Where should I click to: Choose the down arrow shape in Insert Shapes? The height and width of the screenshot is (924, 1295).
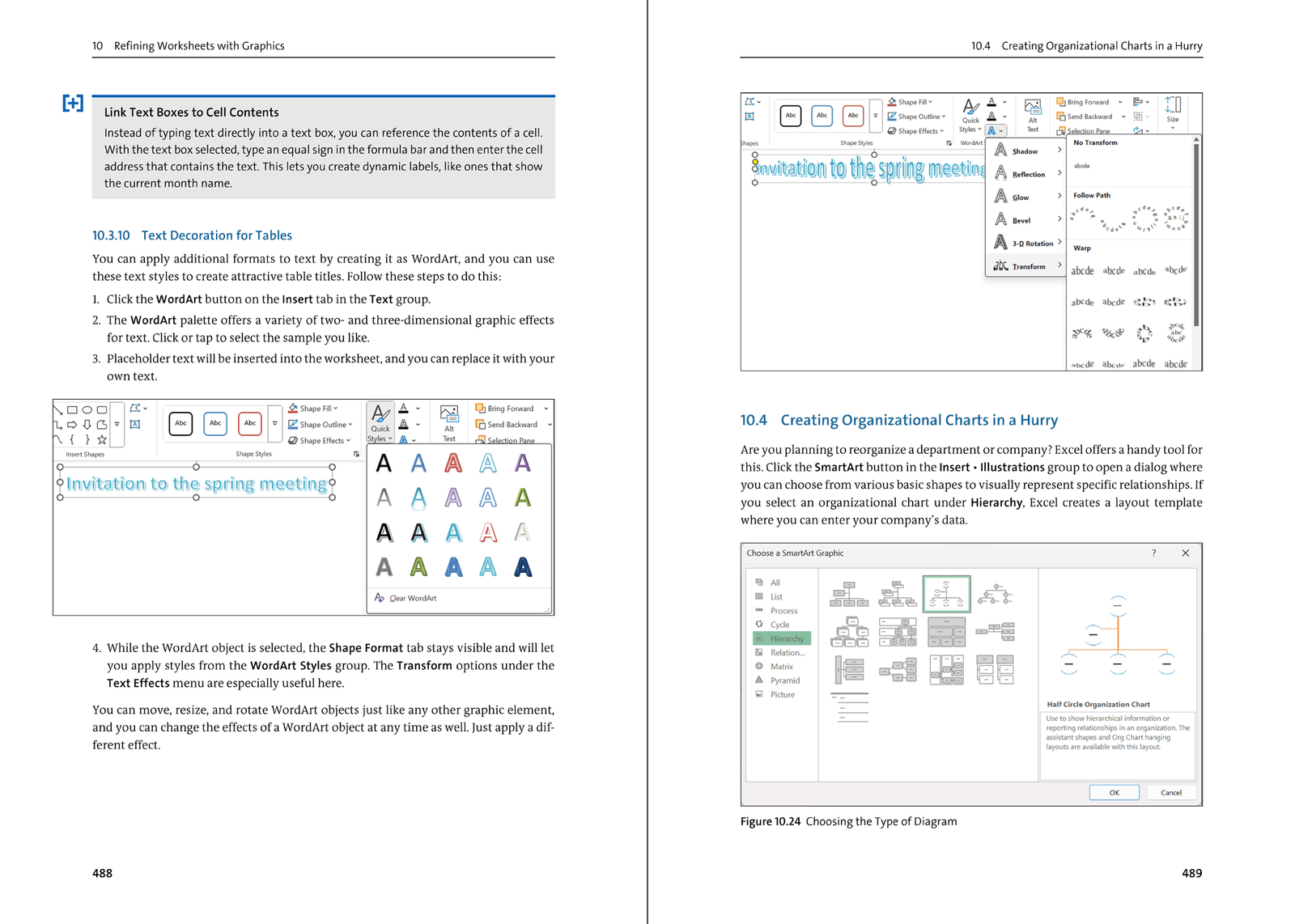[x=87, y=424]
